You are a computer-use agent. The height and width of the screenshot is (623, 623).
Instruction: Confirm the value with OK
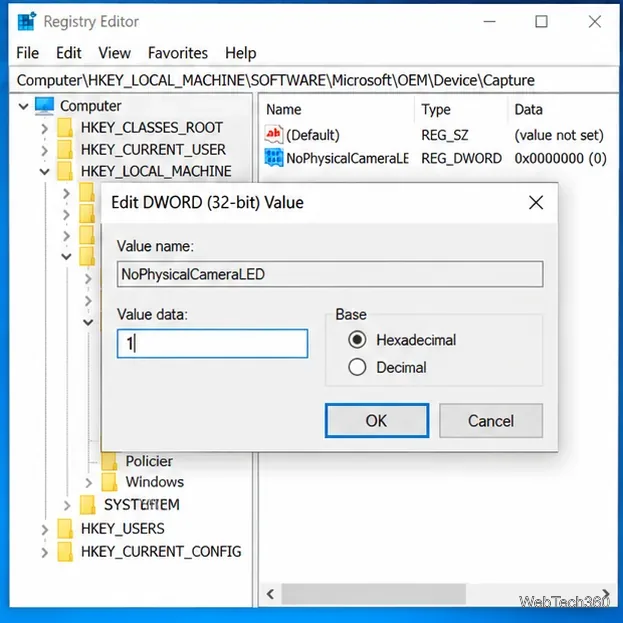[x=377, y=421]
